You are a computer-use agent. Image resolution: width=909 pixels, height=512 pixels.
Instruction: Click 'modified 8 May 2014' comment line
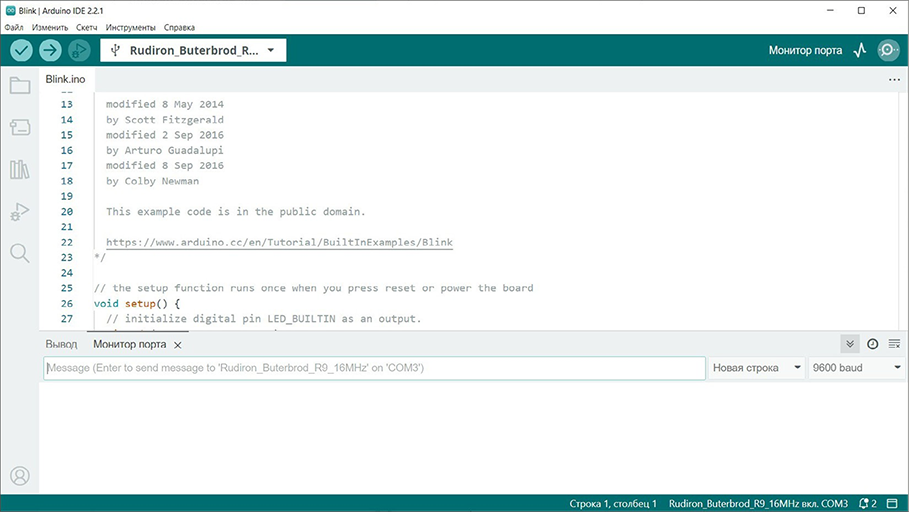click(165, 104)
